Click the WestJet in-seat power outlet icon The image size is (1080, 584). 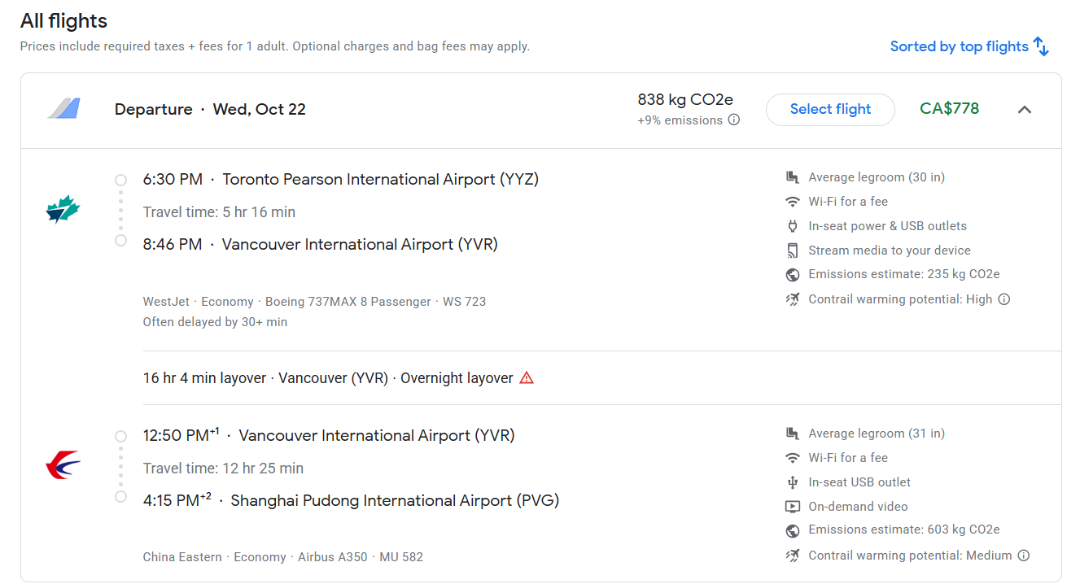click(x=792, y=226)
